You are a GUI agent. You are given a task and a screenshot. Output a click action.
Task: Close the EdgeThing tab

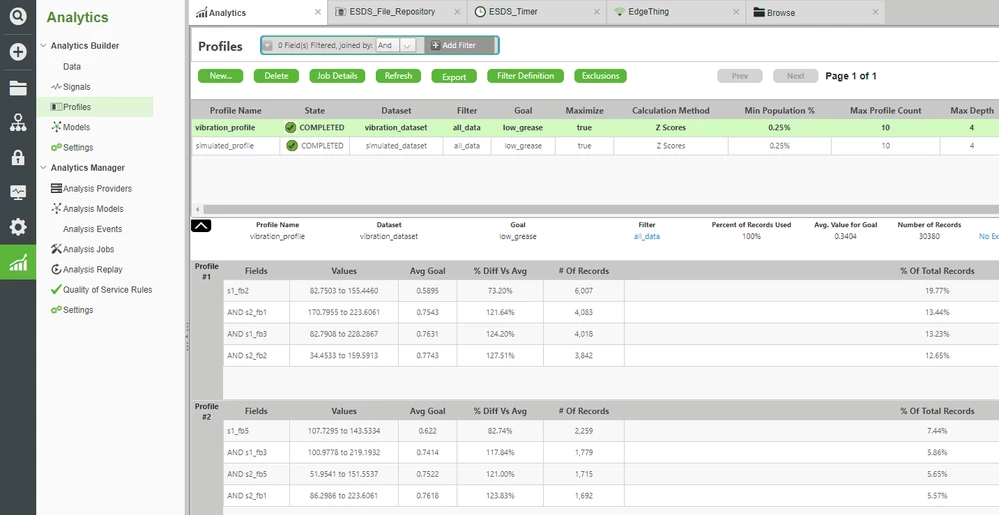[736, 12]
